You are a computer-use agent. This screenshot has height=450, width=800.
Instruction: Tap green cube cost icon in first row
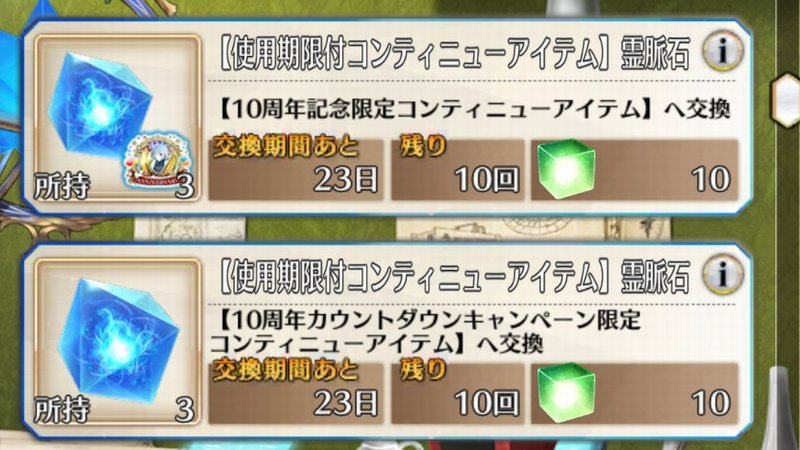566,168
